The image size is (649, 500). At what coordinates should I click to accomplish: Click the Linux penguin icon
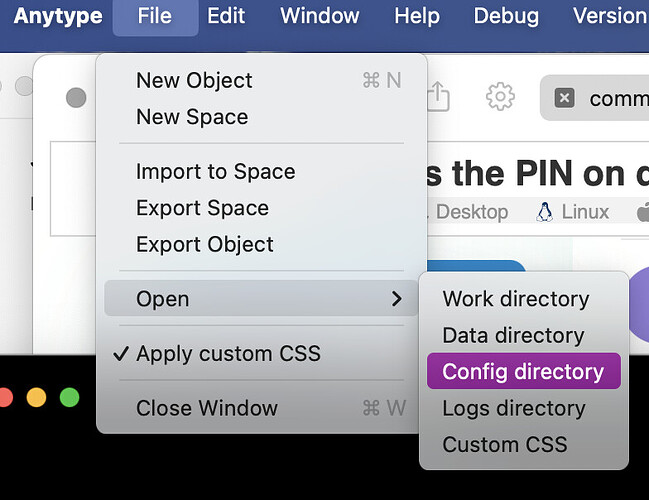pyautogui.click(x=545, y=212)
